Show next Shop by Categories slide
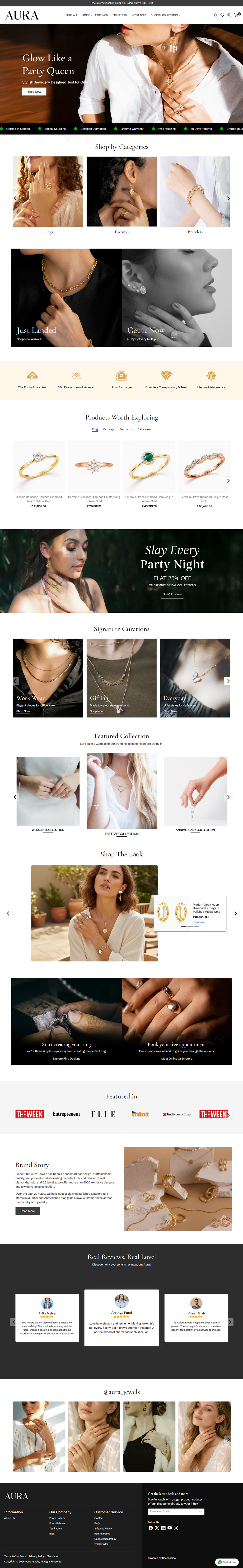Viewport: 243px width, 1568px height. 229,198
